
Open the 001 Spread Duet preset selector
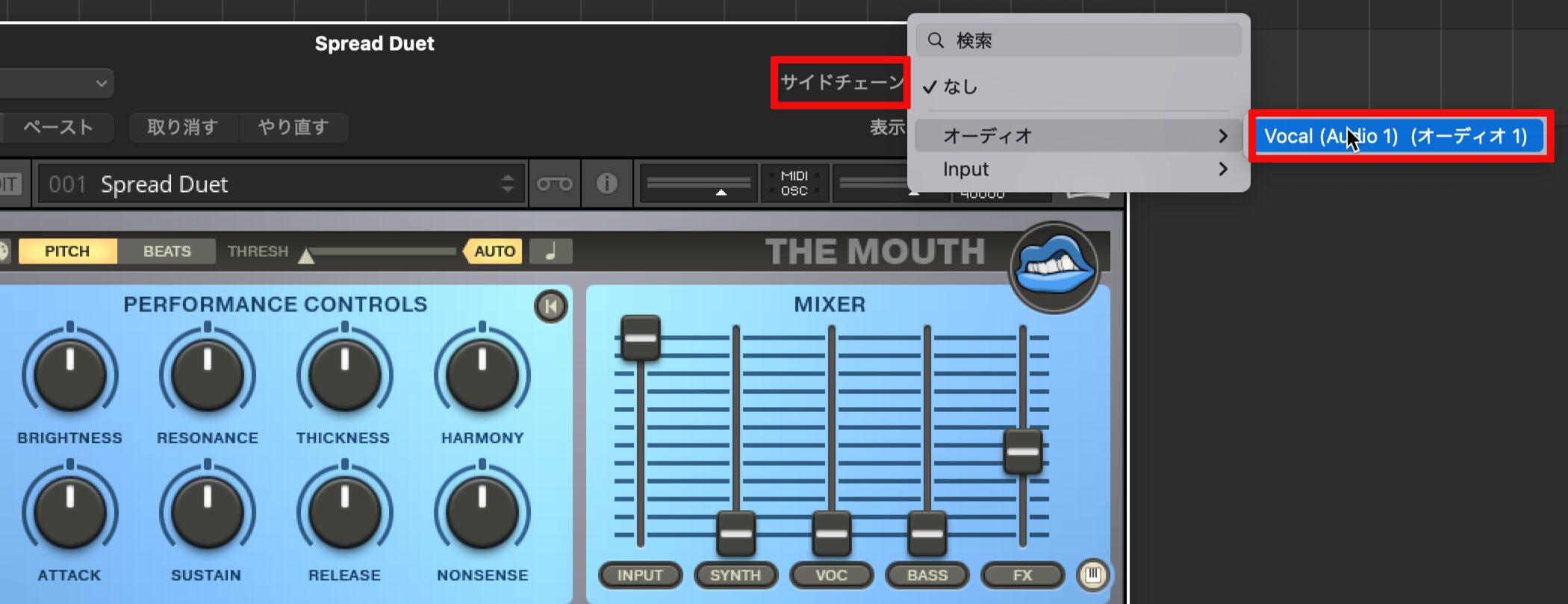coord(282,184)
